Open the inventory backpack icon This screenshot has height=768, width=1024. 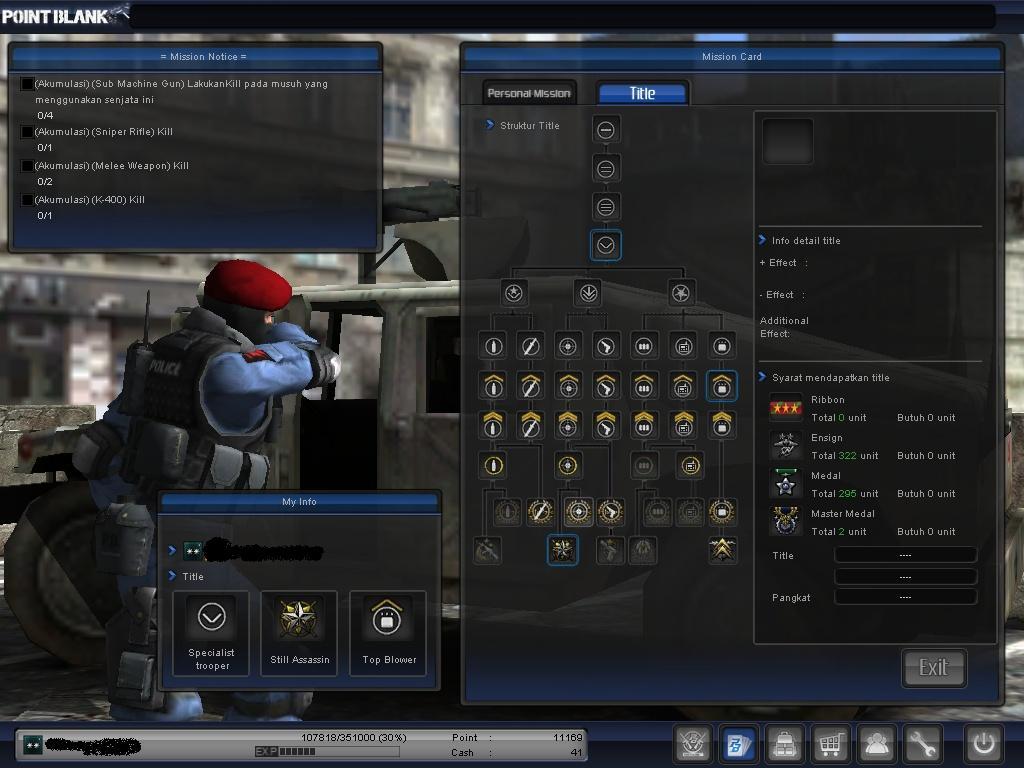pyautogui.click(x=784, y=744)
